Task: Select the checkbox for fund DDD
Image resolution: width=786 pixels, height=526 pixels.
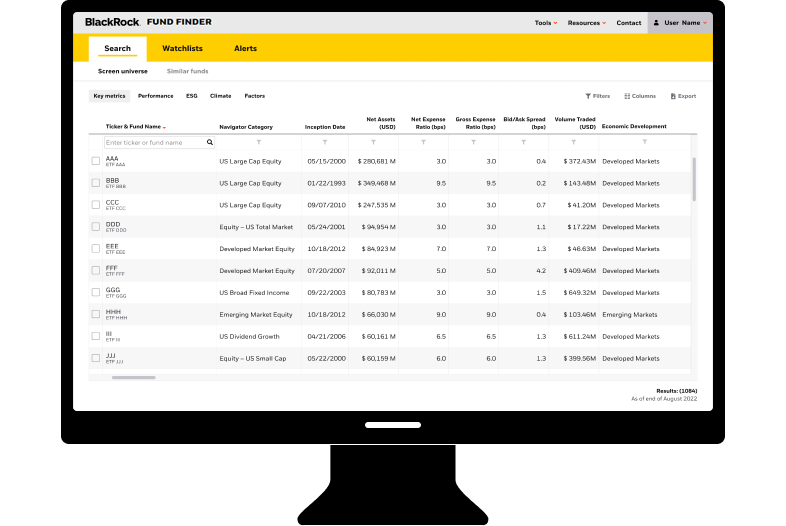Action: tap(96, 227)
